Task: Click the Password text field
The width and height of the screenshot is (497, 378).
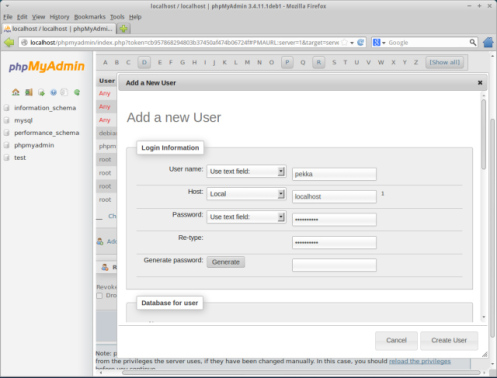Action: [334, 220]
